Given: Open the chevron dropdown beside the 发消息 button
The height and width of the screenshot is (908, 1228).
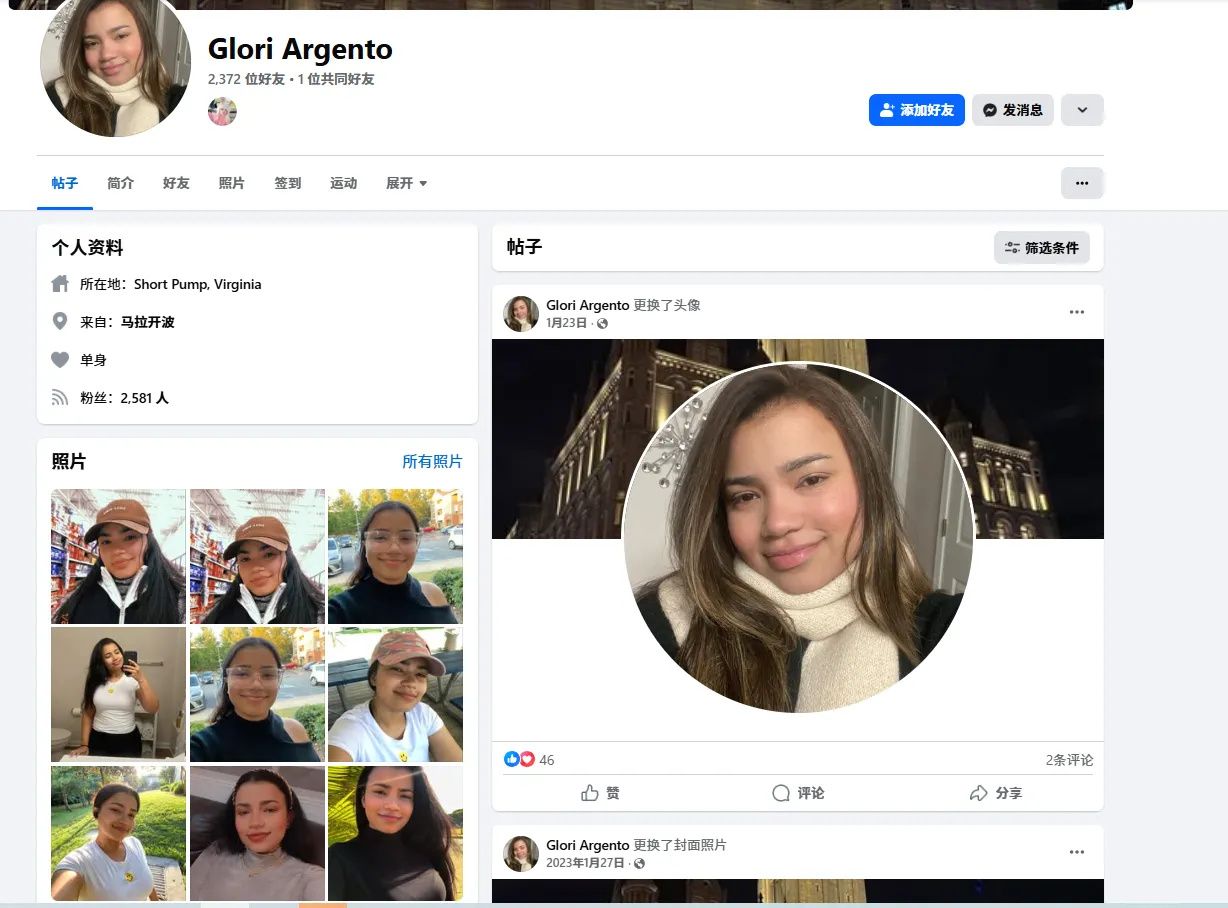Looking at the screenshot, I should (1082, 110).
